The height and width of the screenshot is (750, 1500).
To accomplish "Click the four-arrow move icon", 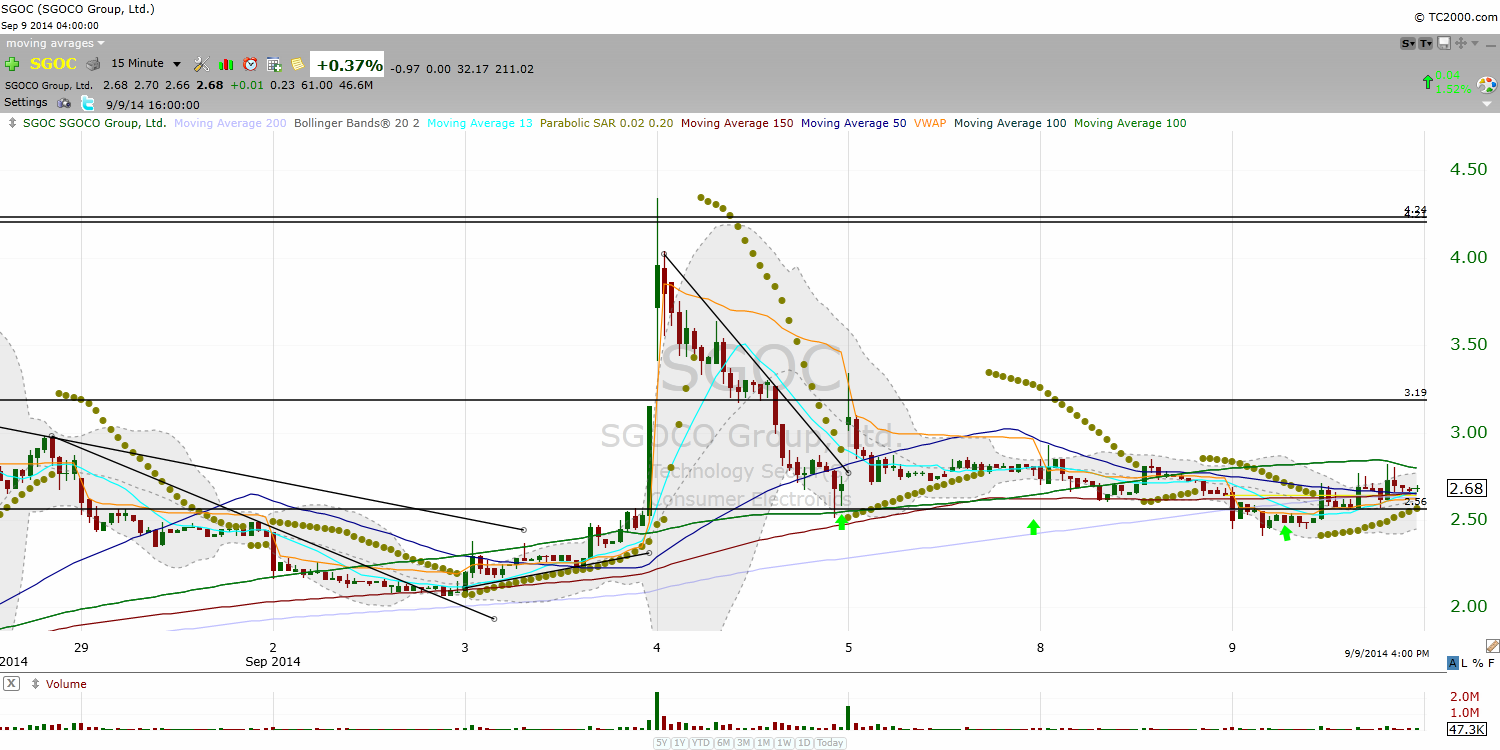I will (x=1461, y=43).
